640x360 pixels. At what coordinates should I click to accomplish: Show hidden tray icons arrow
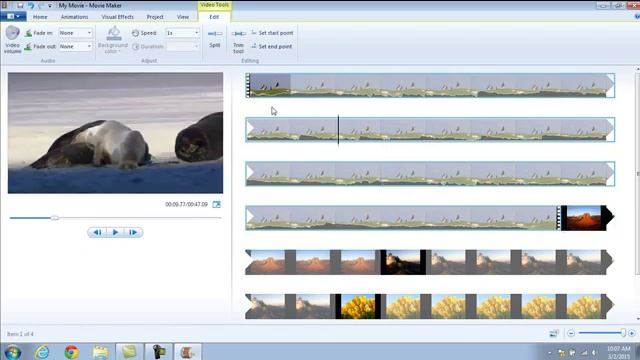click(549, 353)
